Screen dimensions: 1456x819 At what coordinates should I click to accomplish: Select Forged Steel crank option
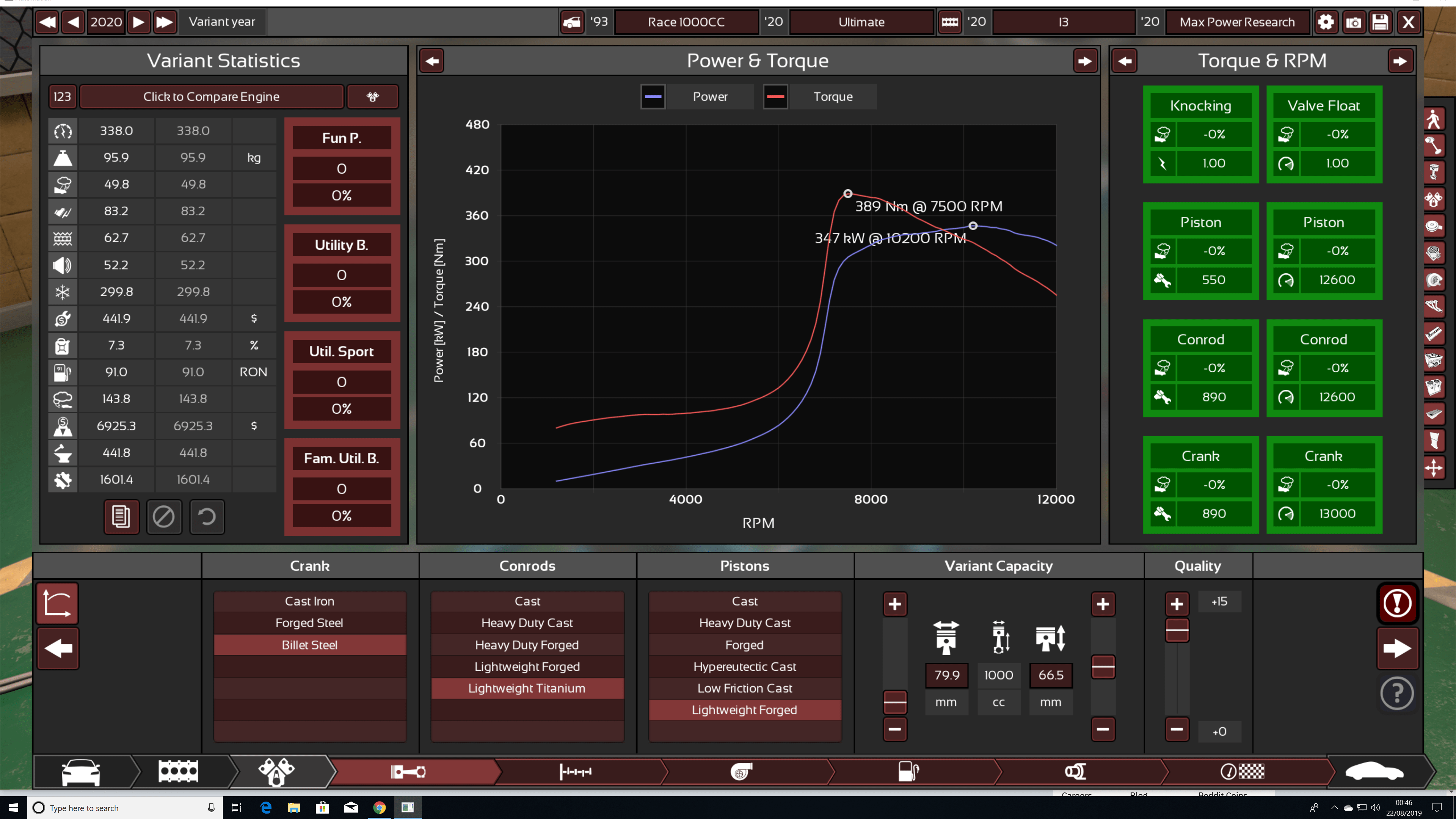point(309,623)
